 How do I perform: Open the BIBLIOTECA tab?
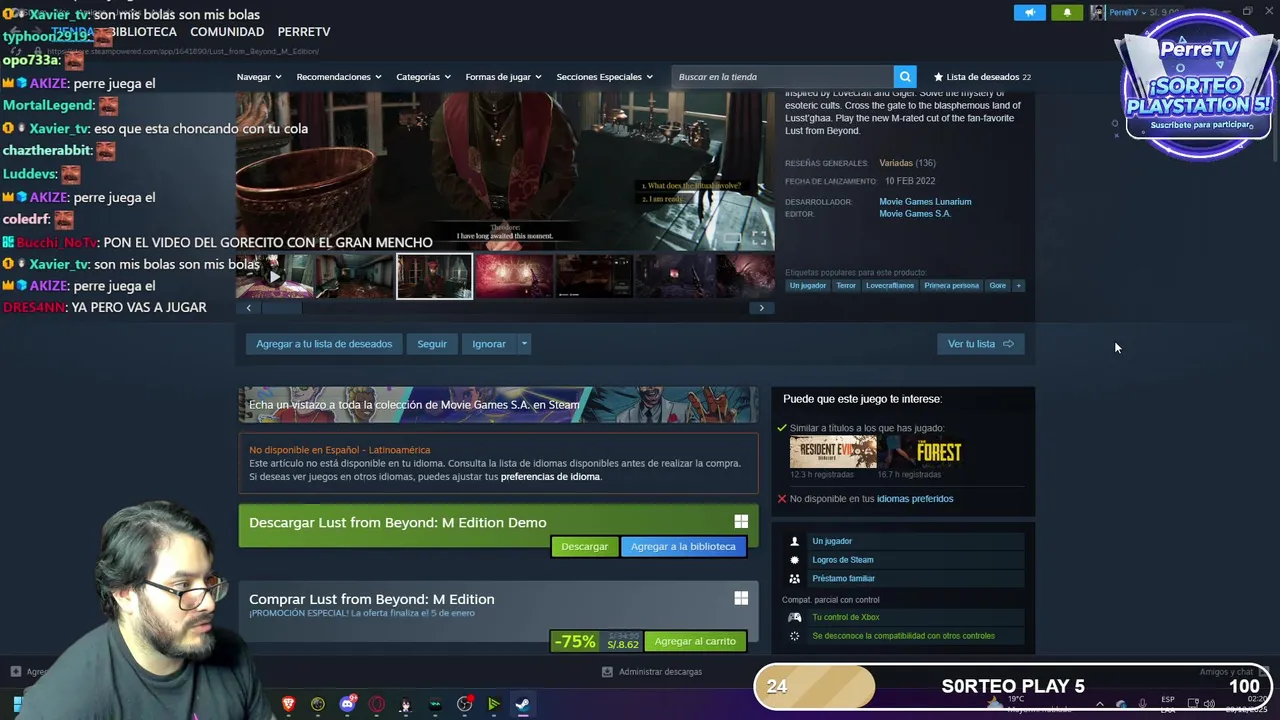coord(144,32)
